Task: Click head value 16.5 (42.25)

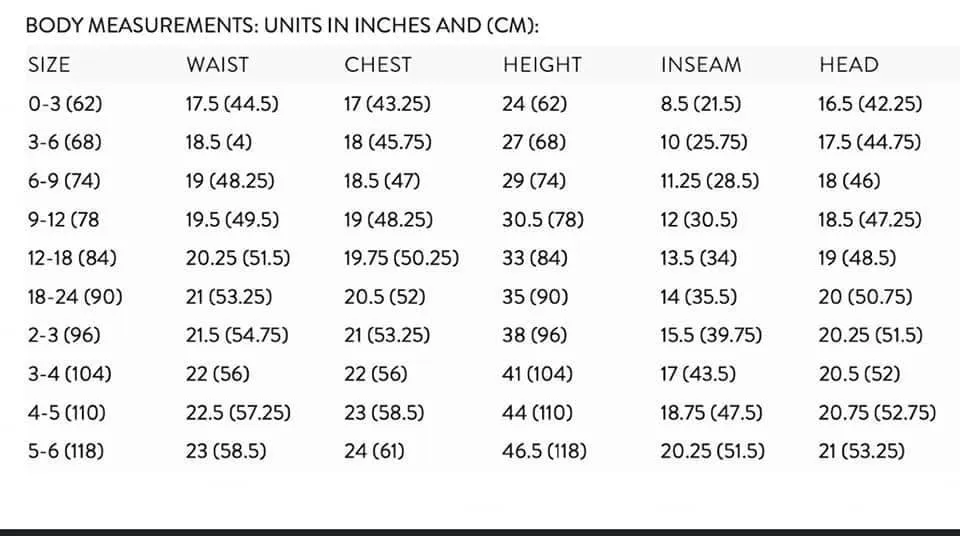Action: [870, 104]
